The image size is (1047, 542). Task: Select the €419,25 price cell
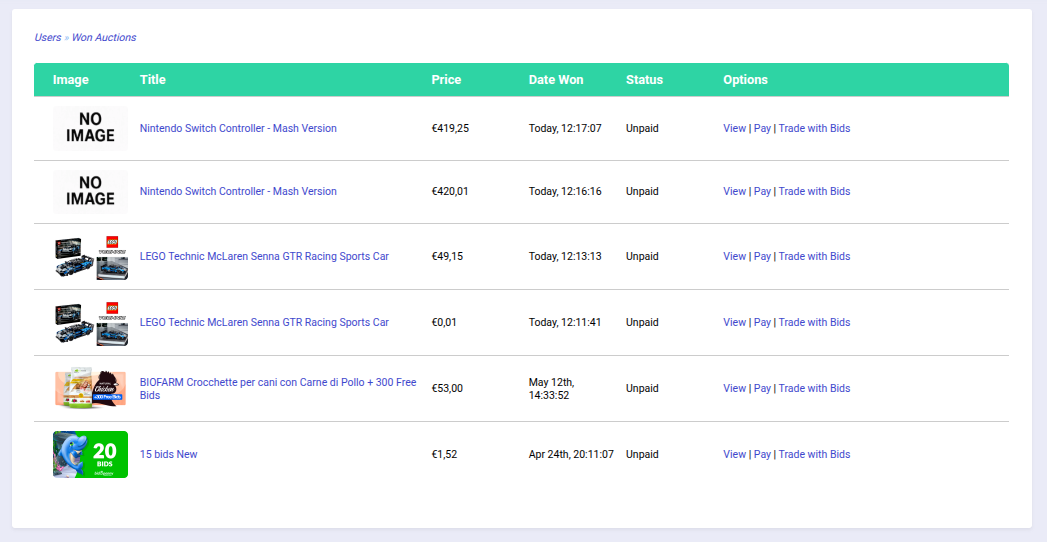tap(450, 128)
